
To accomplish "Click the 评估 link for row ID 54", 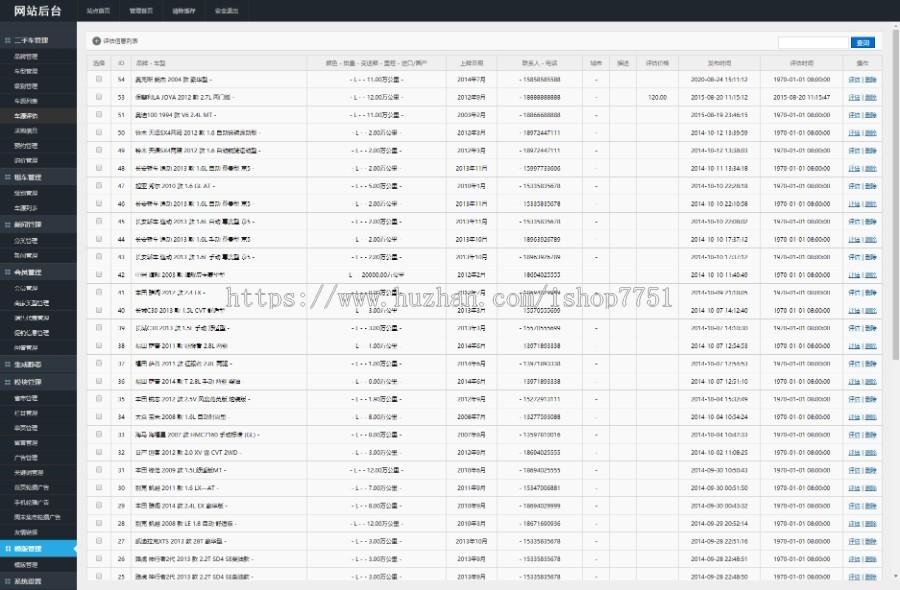I will 854,80.
